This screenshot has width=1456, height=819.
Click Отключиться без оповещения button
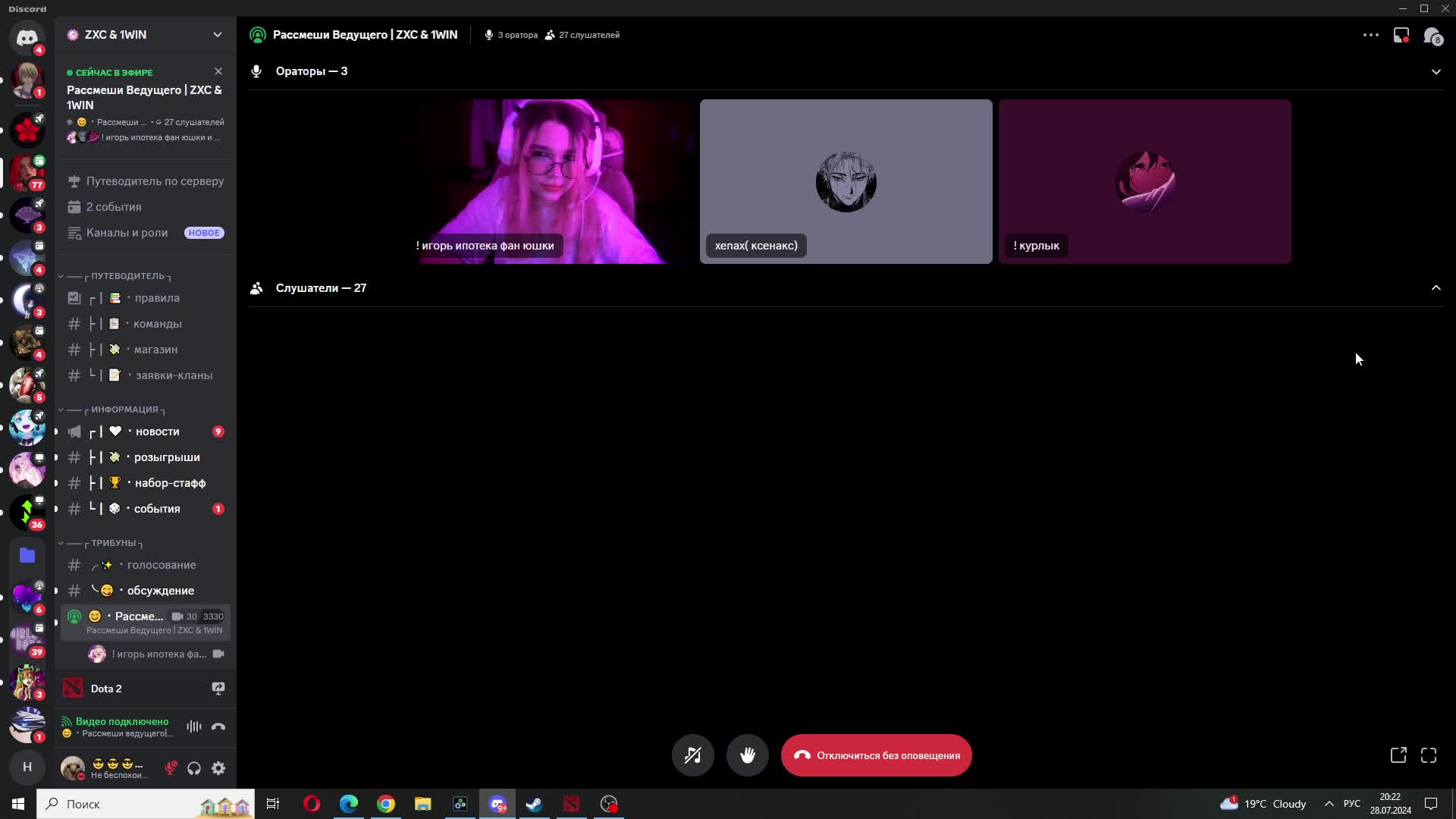(x=876, y=755)
